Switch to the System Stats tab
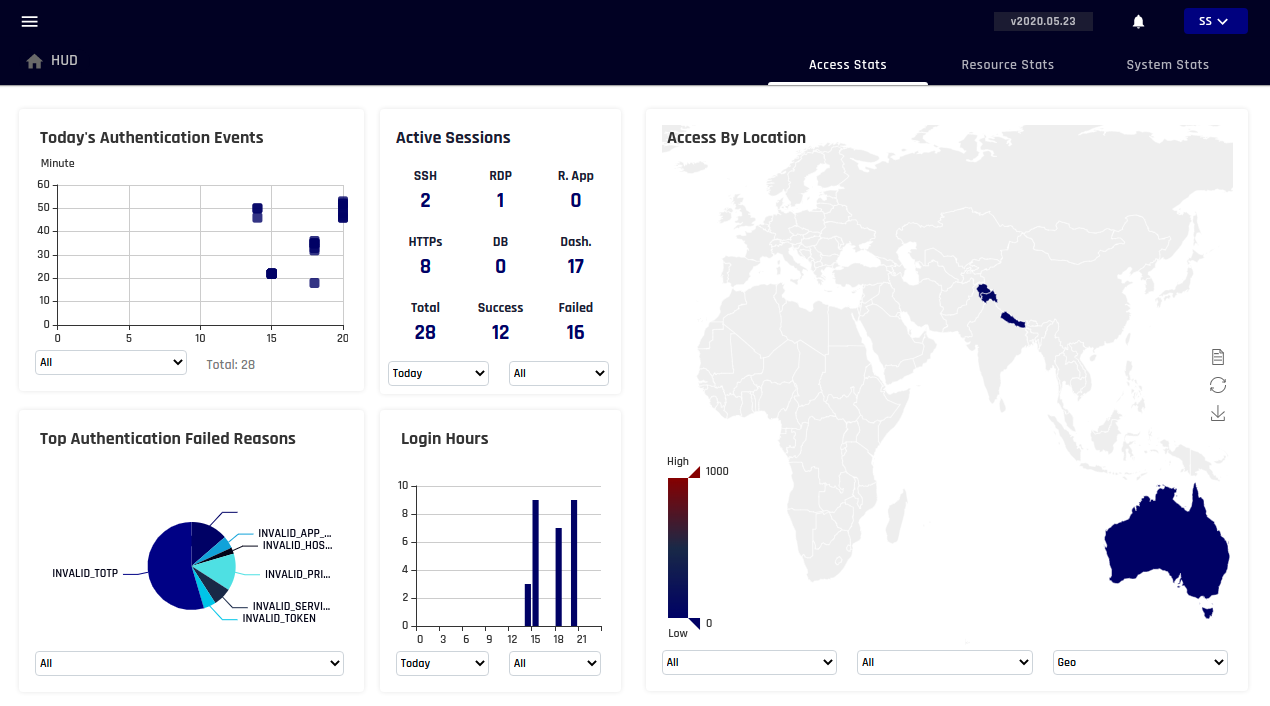Viewport: 1270px width, 706px height. pyautogui.click(x=1167, y=65)
